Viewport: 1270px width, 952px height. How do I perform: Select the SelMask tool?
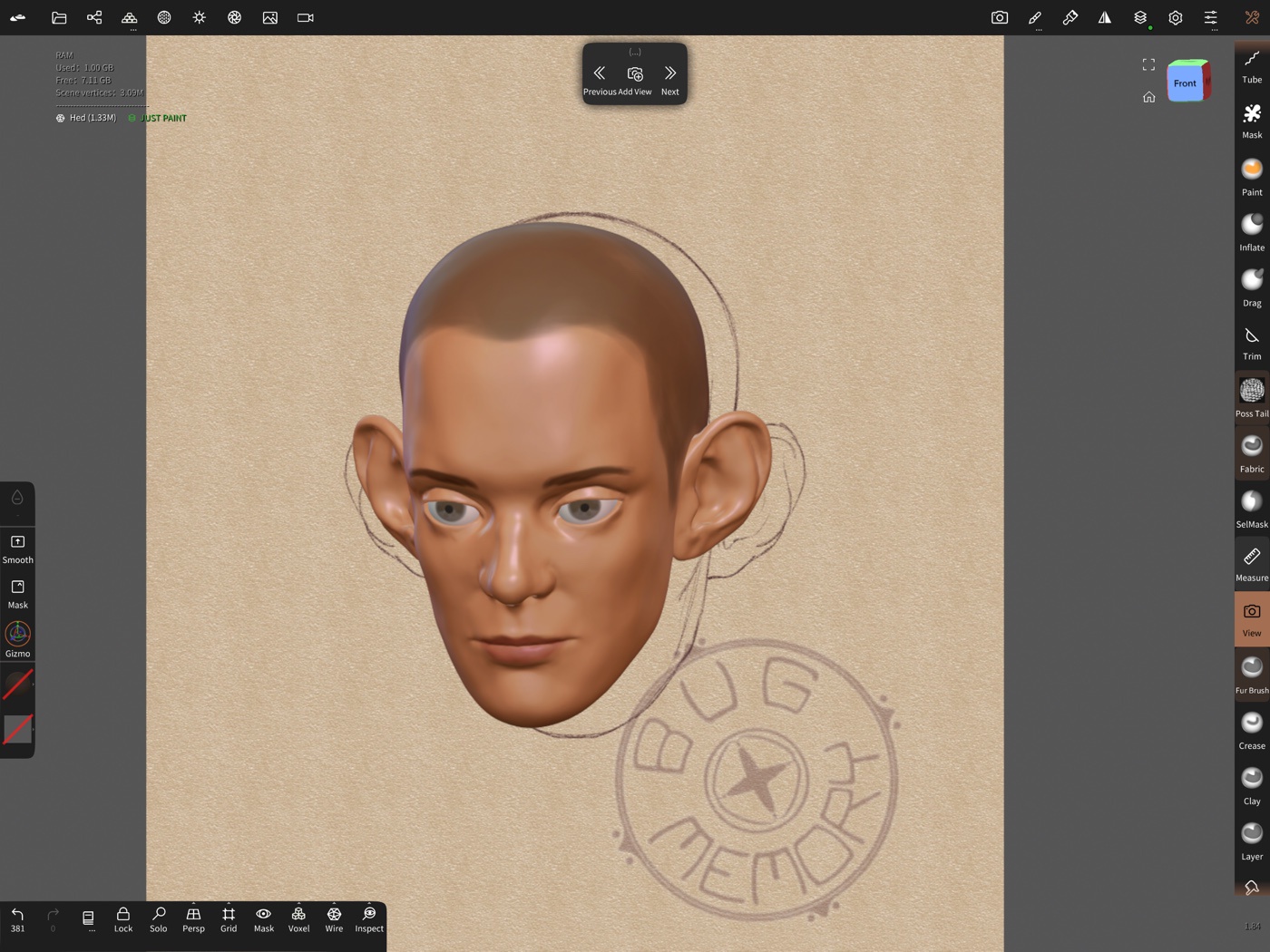[x=1252, y=510]
